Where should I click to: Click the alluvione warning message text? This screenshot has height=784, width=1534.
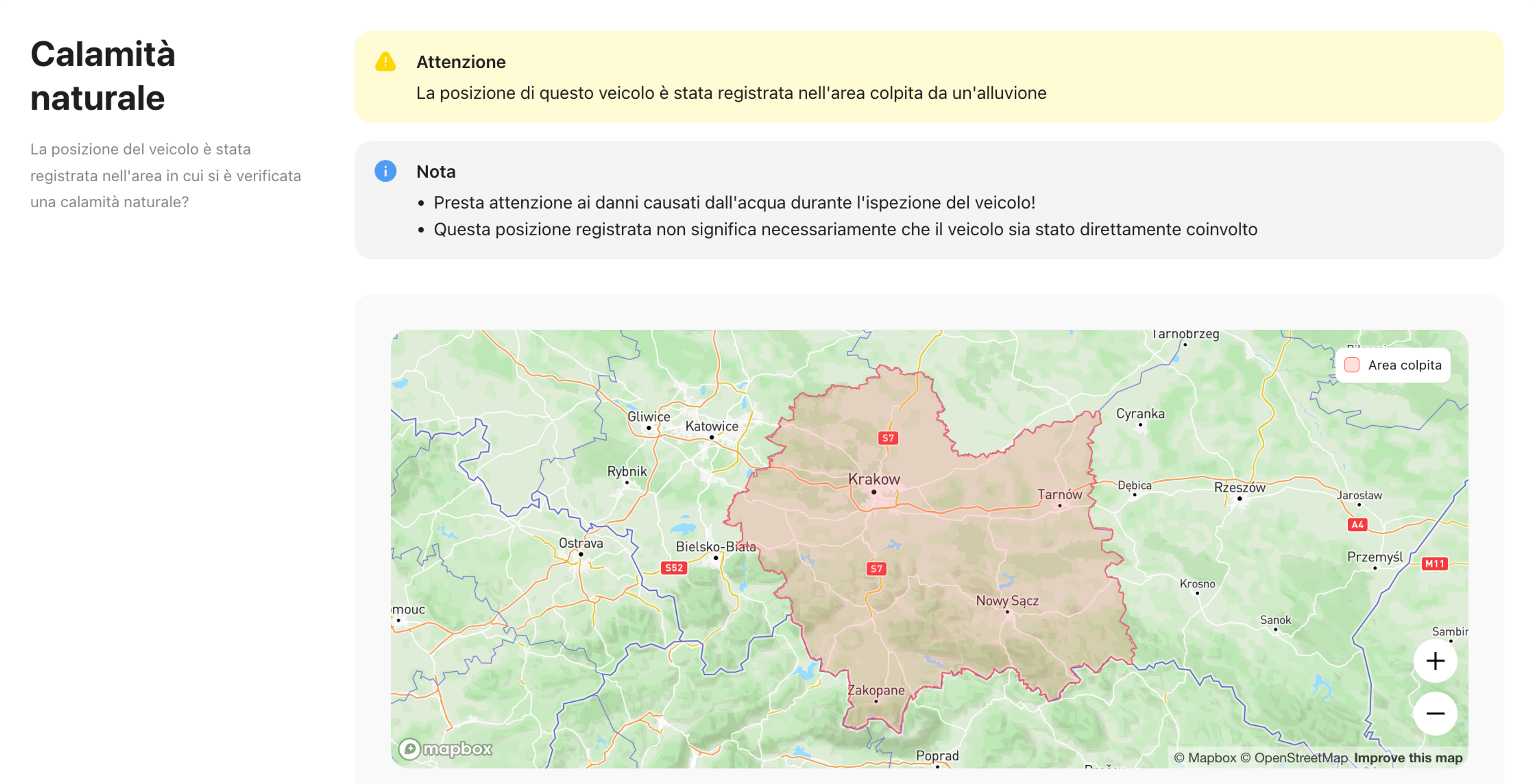pos(731,93)
